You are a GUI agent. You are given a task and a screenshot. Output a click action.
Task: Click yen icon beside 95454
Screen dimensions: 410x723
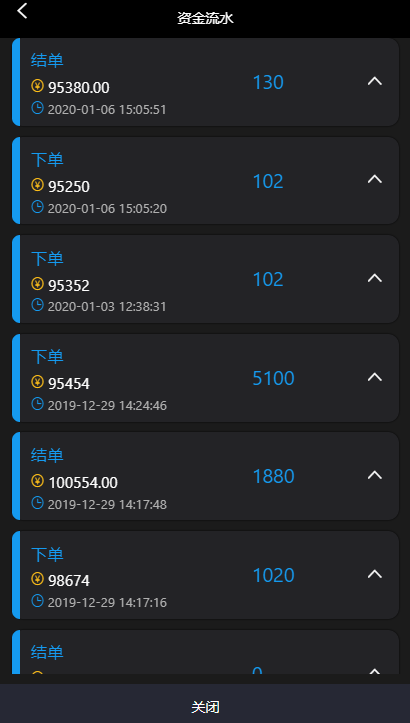click(x=37, y=382)
